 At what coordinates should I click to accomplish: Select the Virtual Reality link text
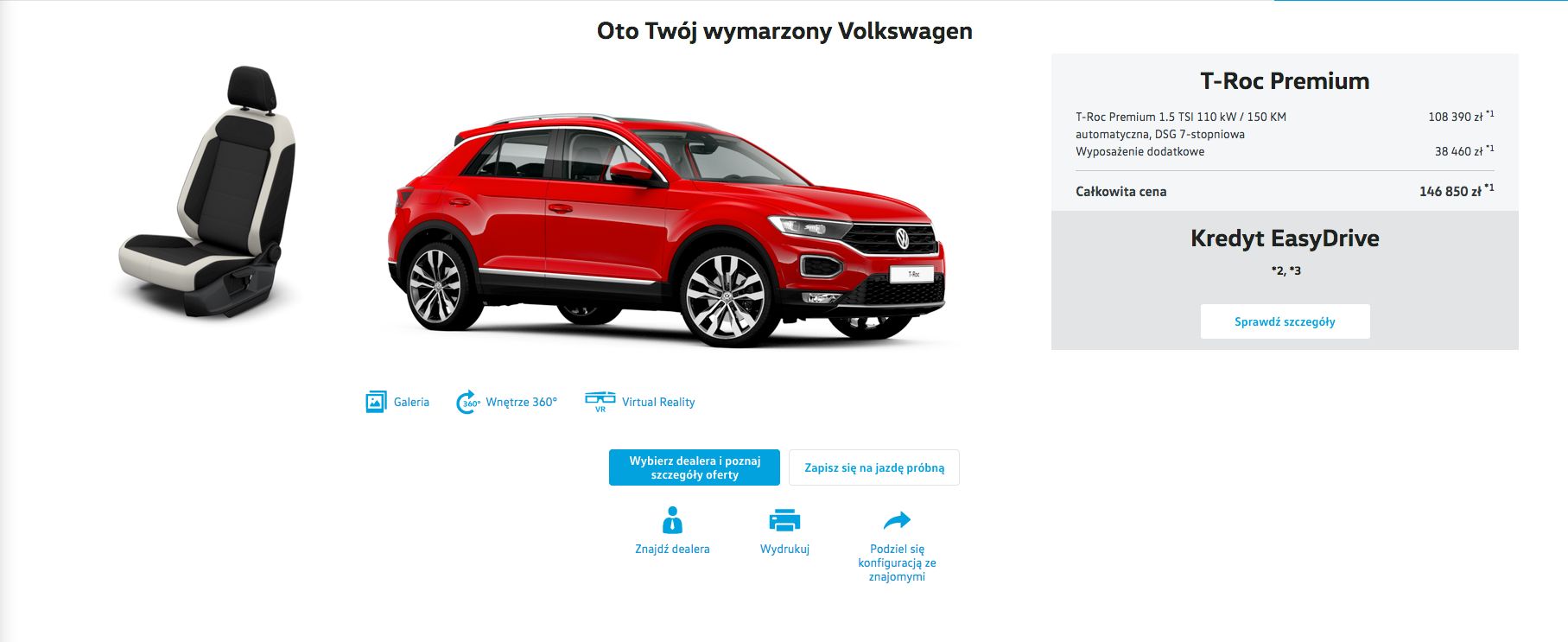click(x=658, y=402)
